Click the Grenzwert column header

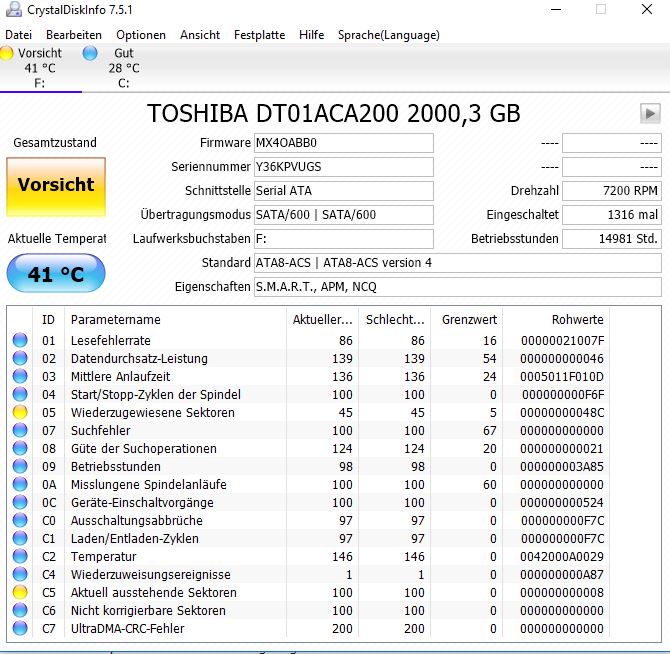pyautogui.click(x=467, y=320)
